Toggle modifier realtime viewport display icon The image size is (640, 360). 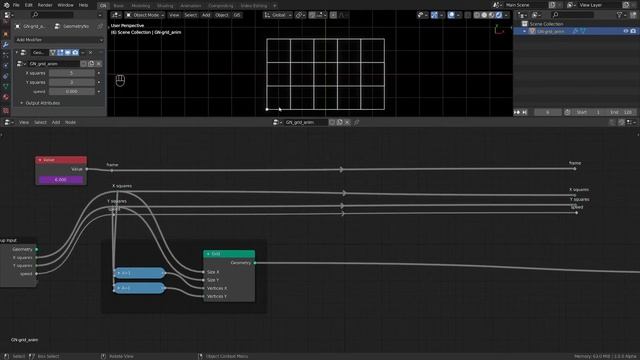68,53
